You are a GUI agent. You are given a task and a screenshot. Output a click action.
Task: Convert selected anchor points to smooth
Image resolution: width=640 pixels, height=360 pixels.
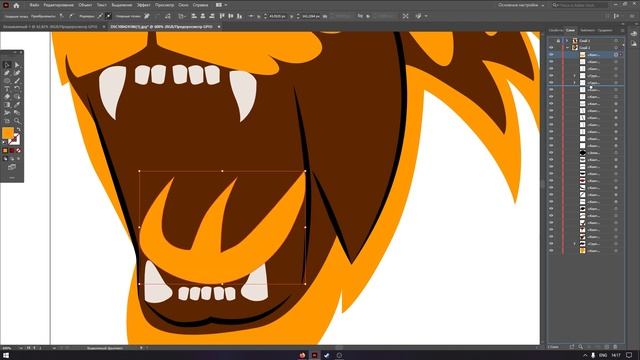tap(71, 16)
